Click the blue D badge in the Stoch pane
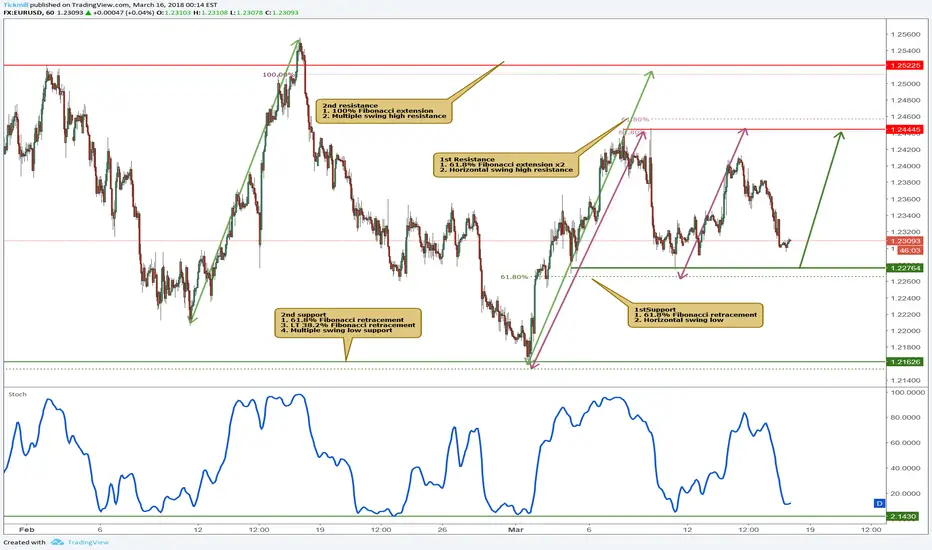The height and width of the screenshot is (550, 932). (879, 504)
